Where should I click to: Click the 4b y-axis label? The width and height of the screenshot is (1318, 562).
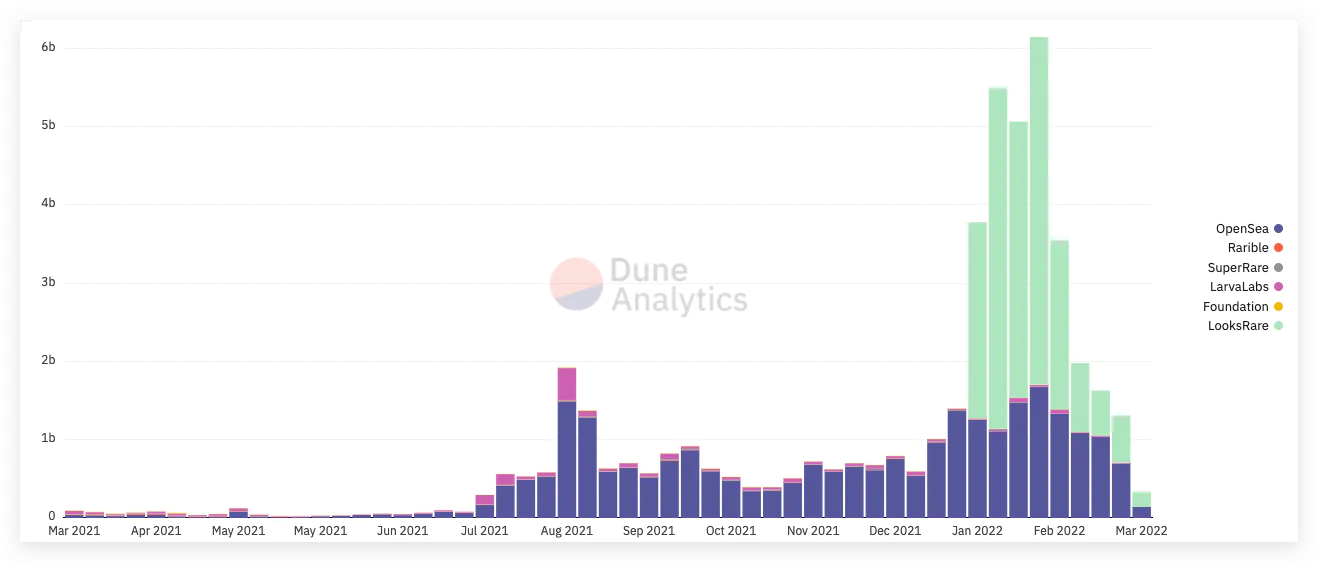(x=48, y=204)
